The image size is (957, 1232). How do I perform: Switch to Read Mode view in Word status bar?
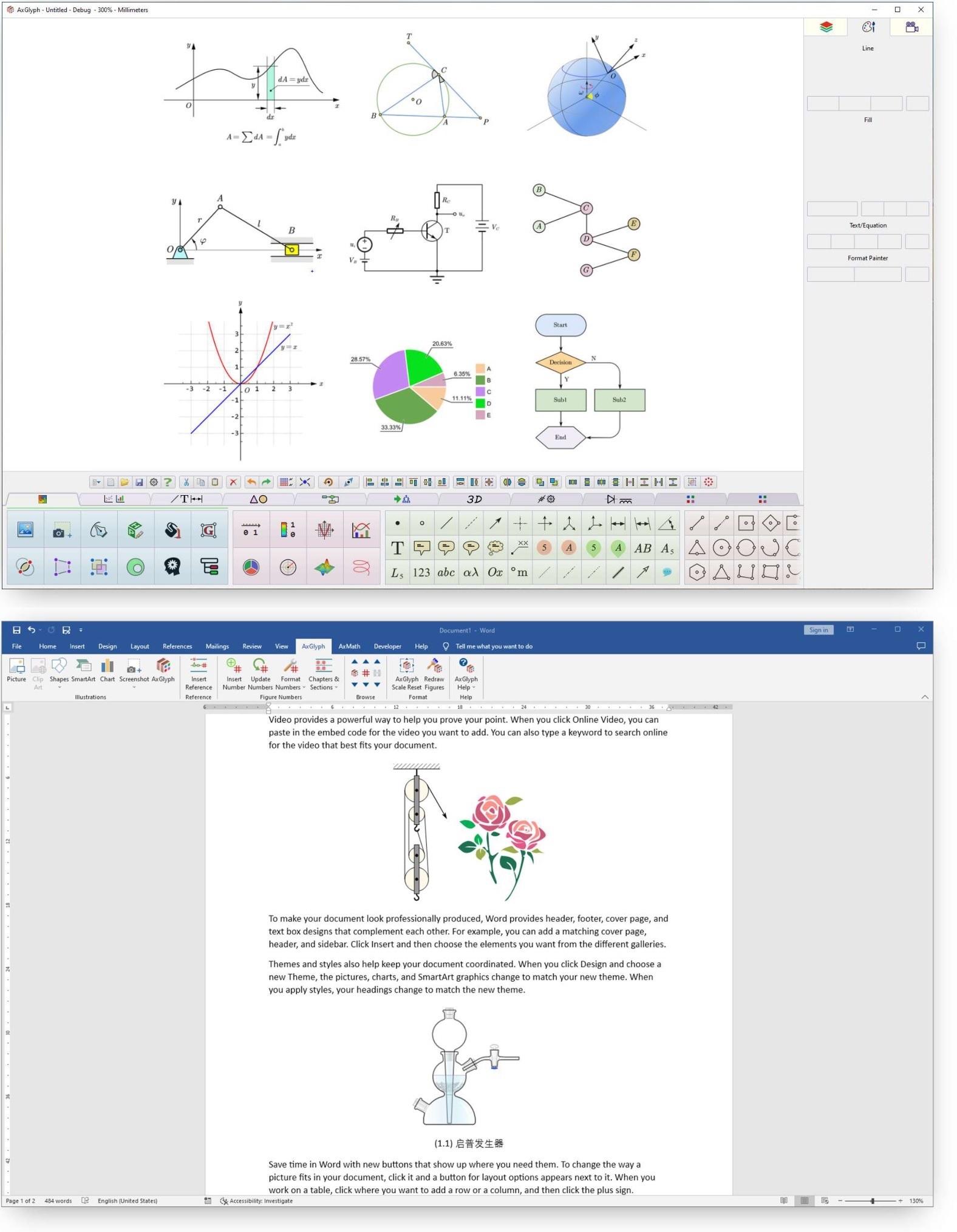pos(784,1200)
